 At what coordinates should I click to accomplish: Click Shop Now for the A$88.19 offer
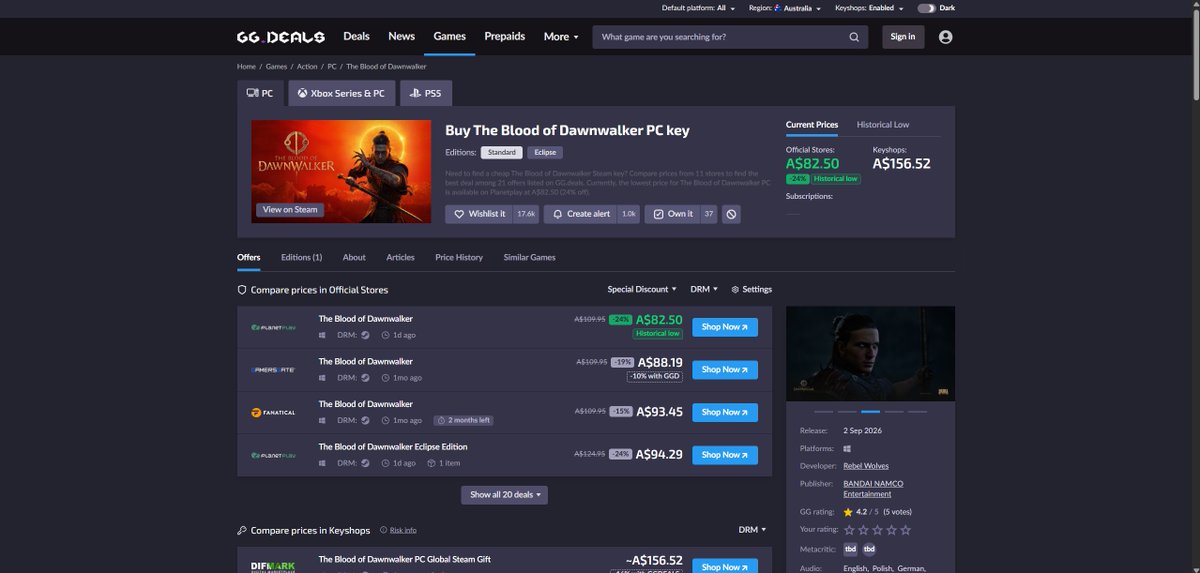[x=725, y=370]
